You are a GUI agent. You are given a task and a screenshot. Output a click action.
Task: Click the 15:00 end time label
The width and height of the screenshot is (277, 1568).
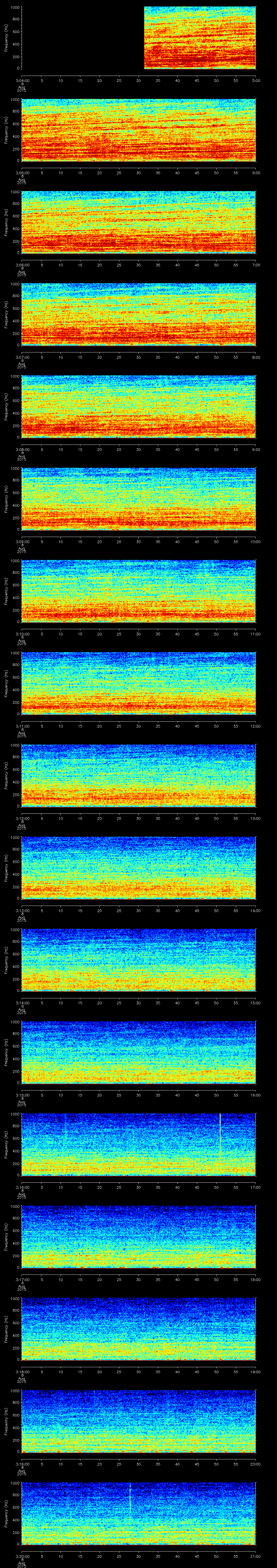tap(256, 1003)
